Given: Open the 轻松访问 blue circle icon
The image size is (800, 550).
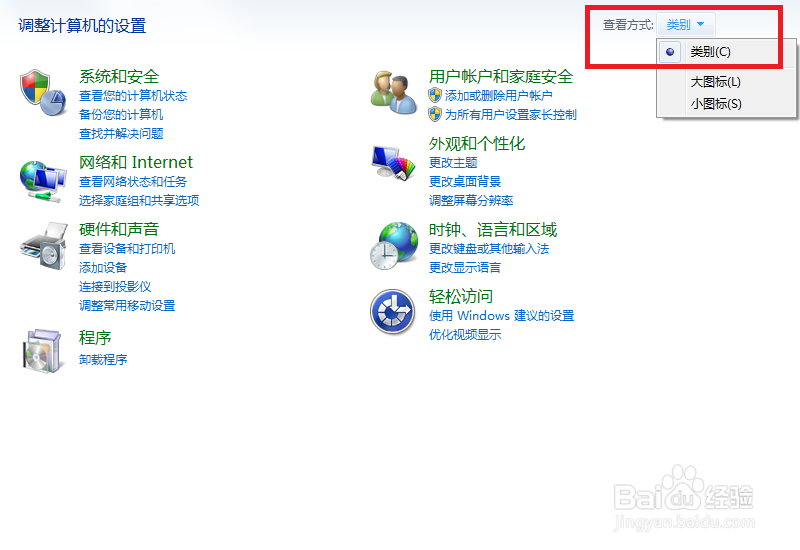Looking at the screenshot, I should 392,311.
